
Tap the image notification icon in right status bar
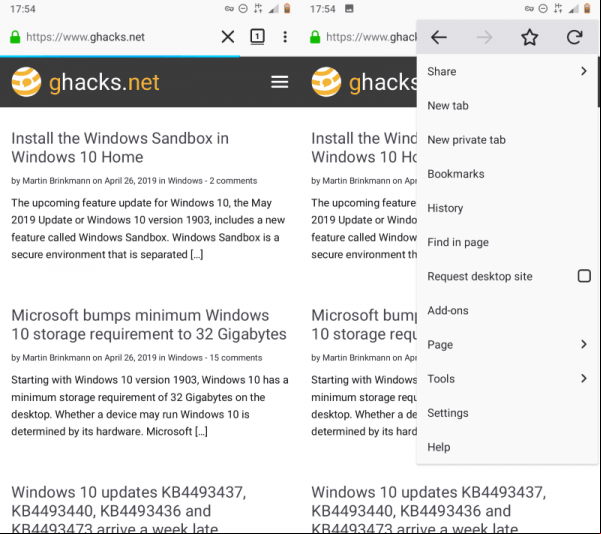click(349, 8)
